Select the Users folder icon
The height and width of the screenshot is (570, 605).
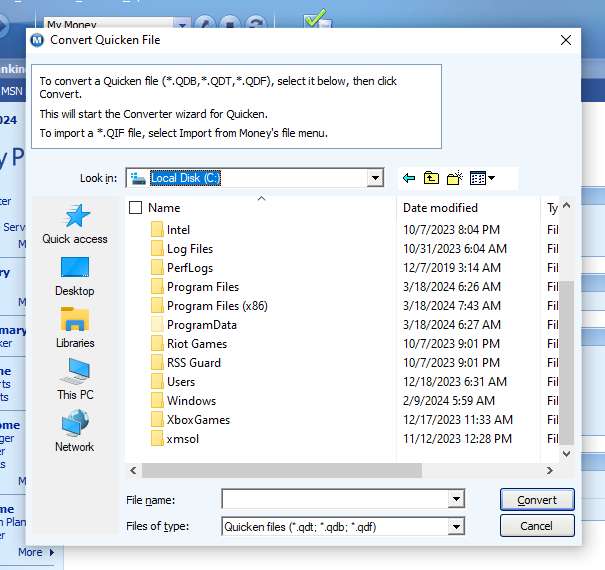pyautogui.click(x=157, y=382)
